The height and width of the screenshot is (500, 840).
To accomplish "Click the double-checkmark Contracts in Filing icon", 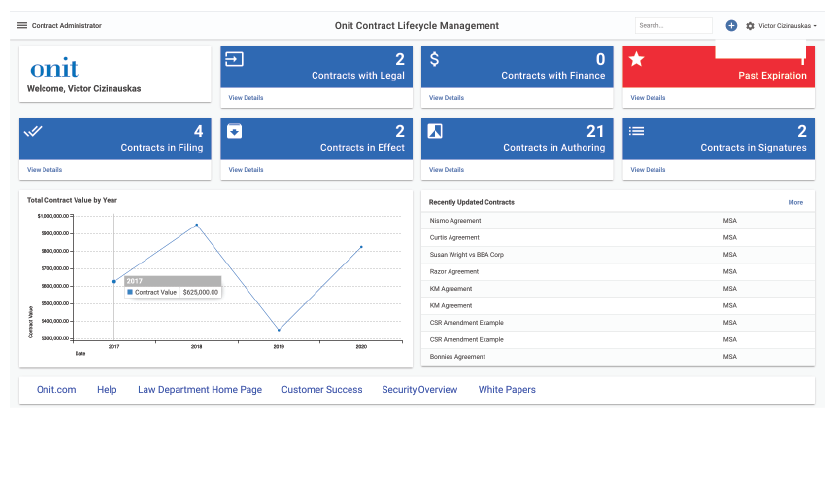I will point(33,131).
